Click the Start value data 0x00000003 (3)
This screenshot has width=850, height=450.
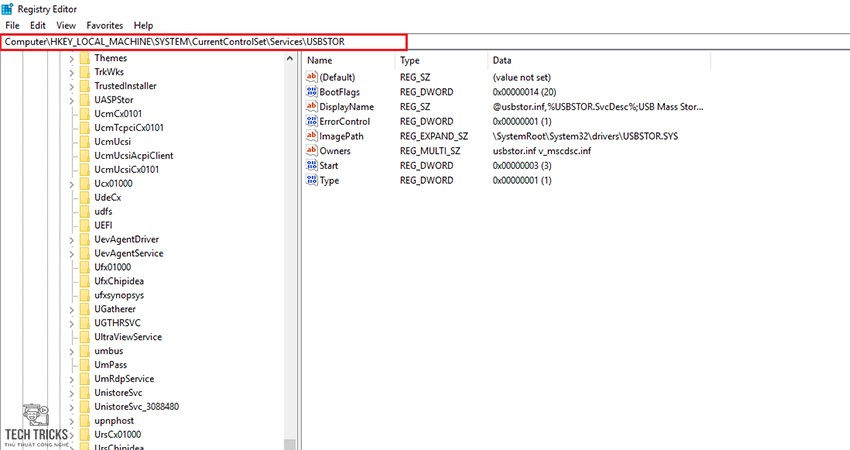[522, 165]
